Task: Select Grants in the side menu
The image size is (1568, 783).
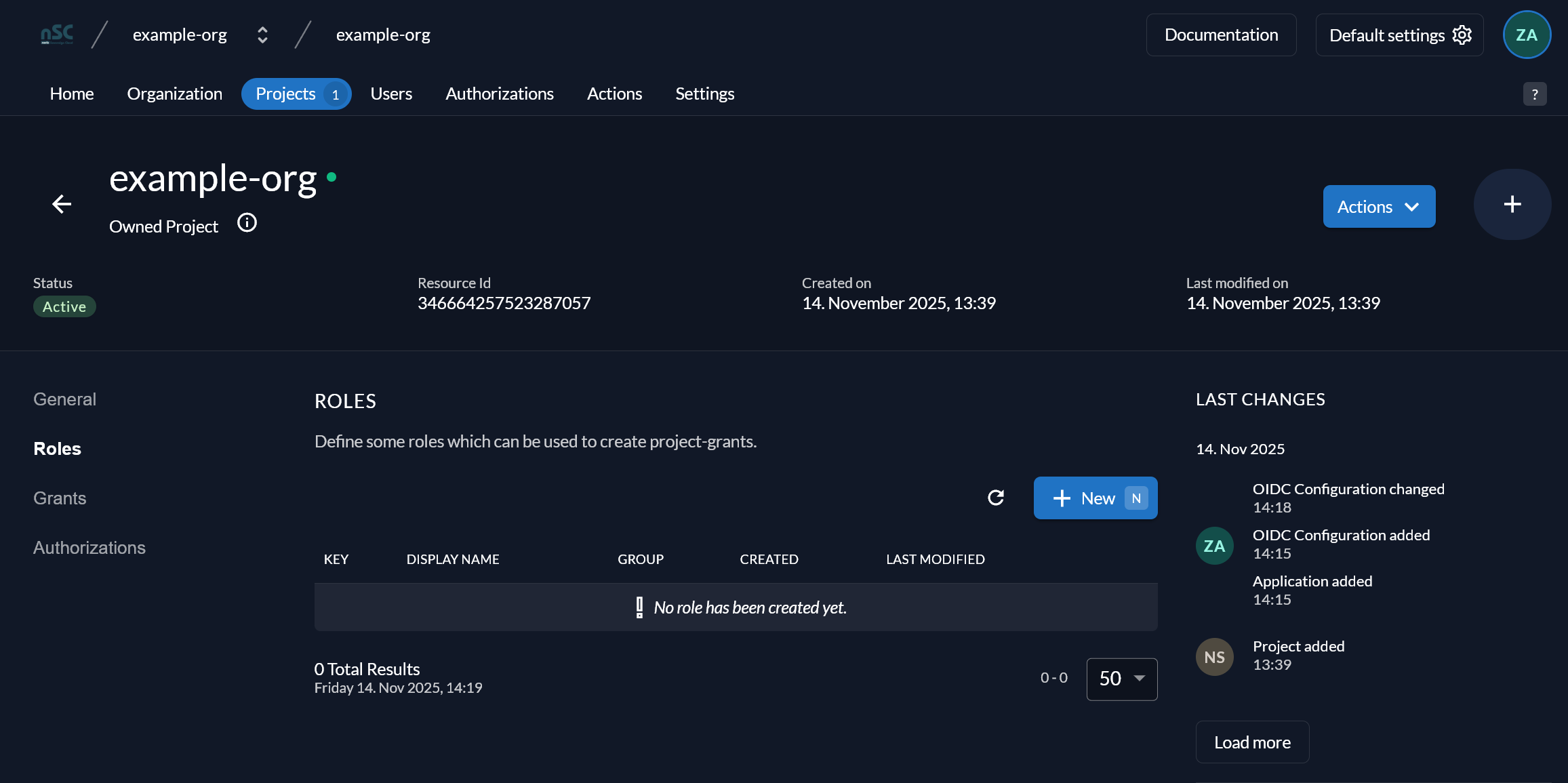Action: [x=60, y=498]
